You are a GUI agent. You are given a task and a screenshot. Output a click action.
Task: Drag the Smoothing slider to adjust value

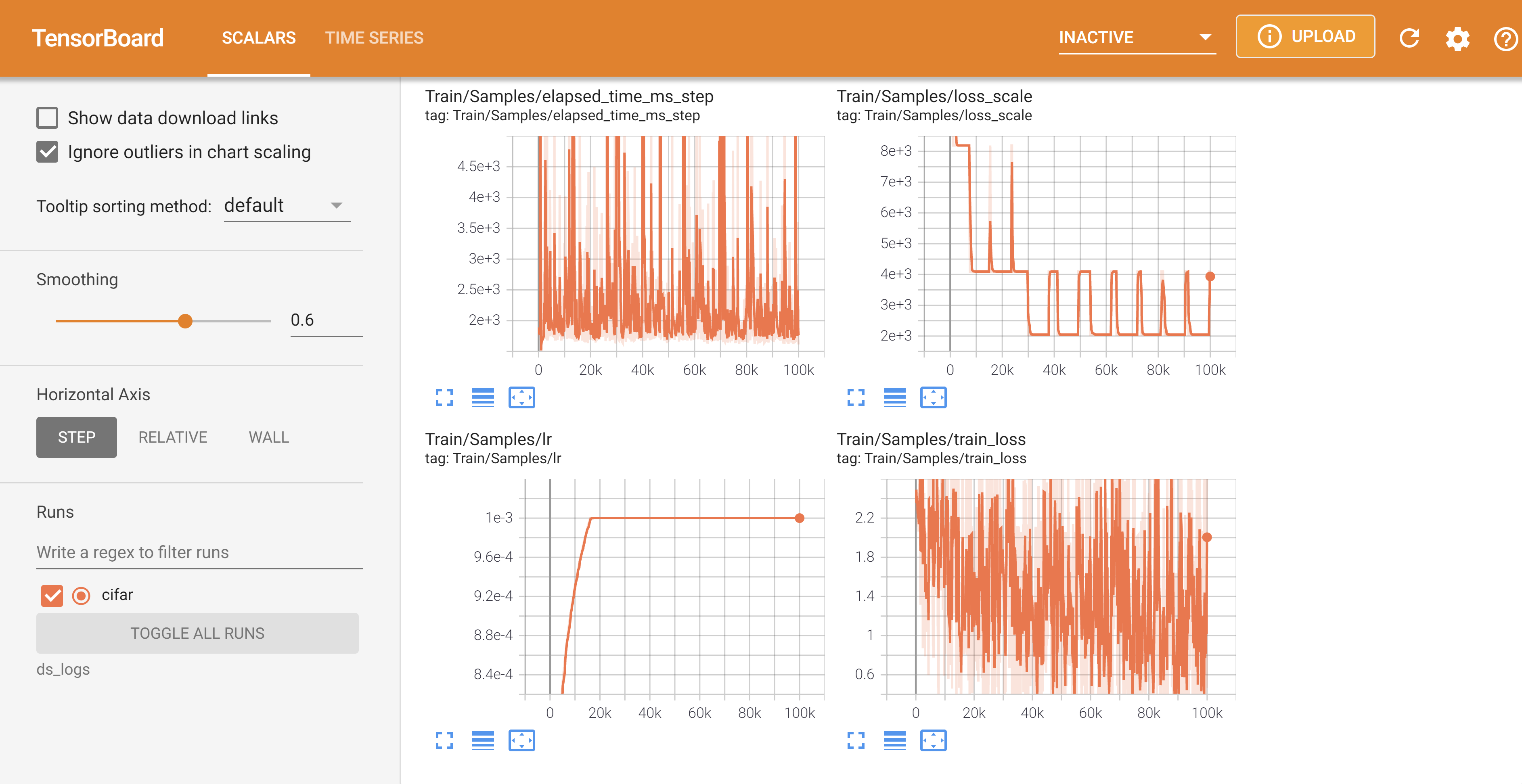coord(186,320)
